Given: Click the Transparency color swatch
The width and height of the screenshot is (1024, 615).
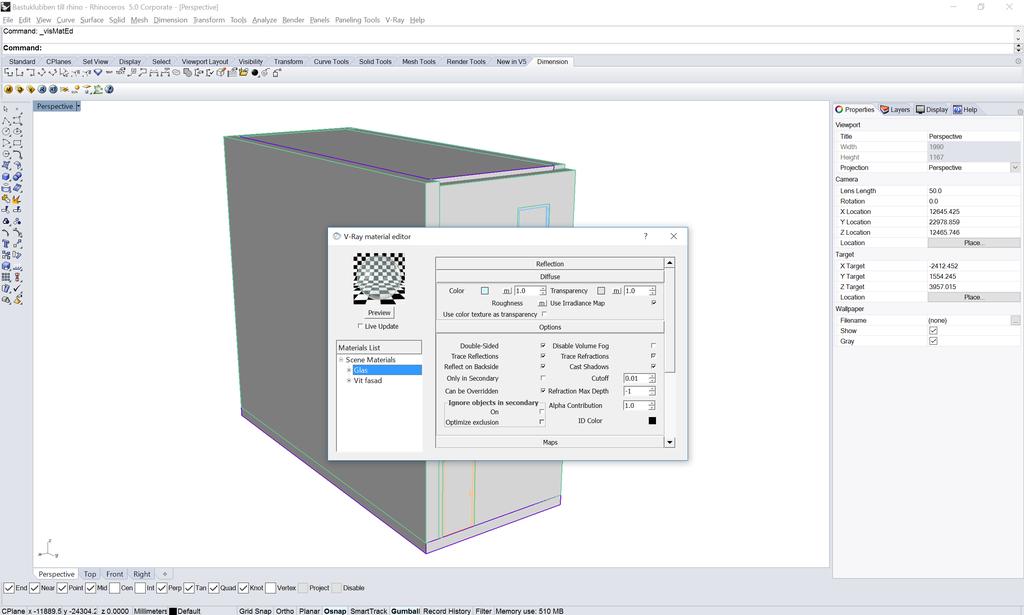Looking at the screenshot, I should (x=601, y=291).
